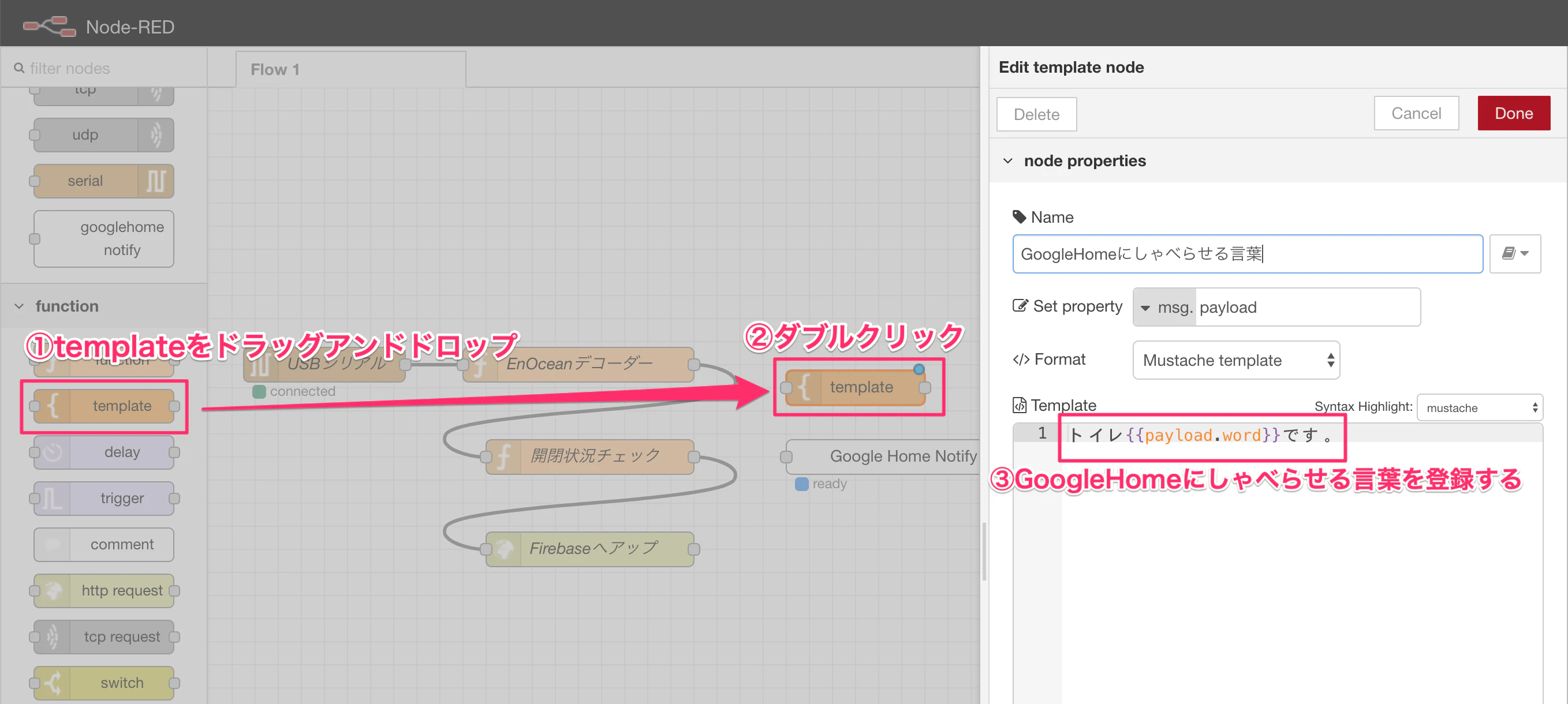Screen dimensions: 1568x704
Task: Select the template node on canvas
Action: point(855,387)
